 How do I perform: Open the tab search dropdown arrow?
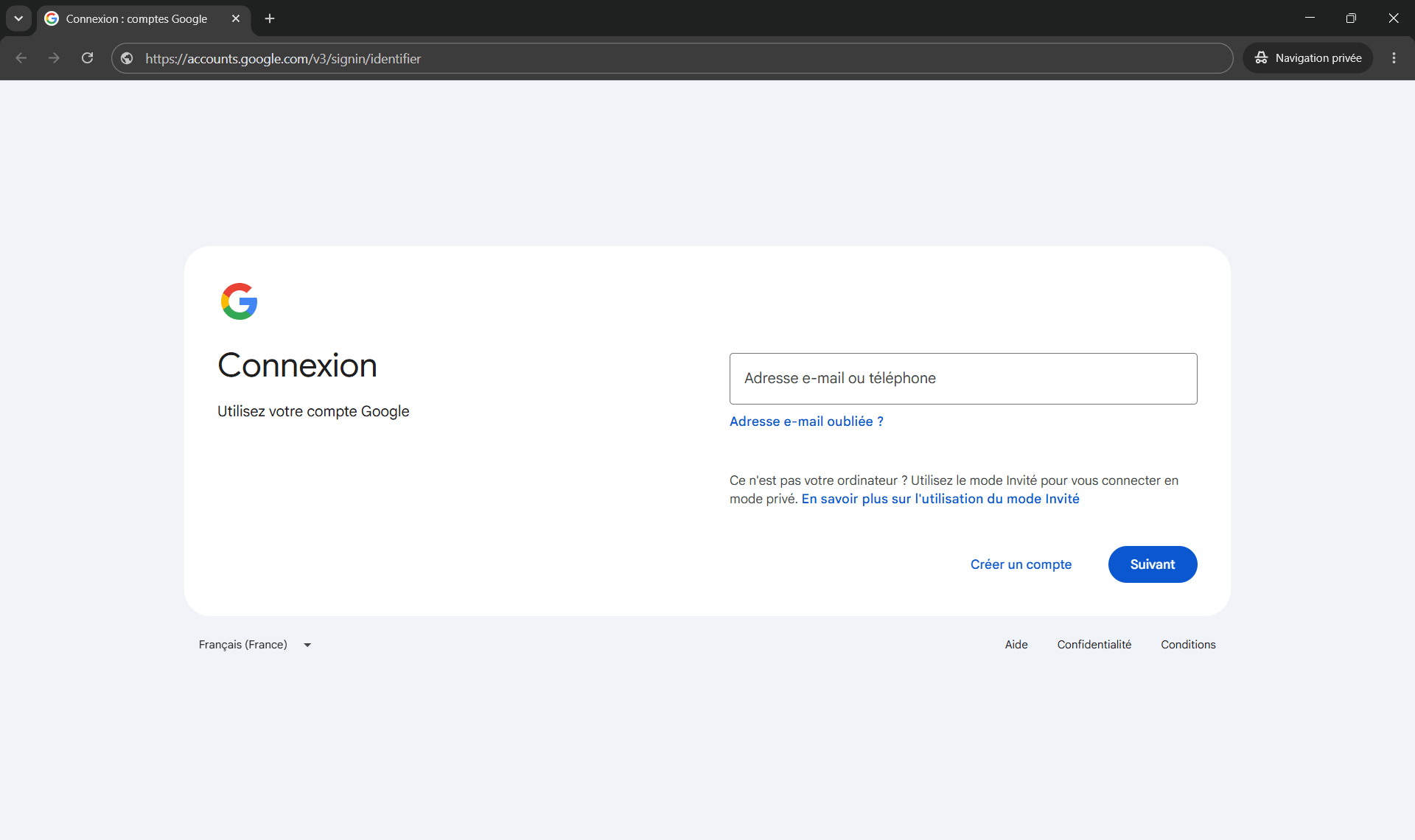tap(18, 18)
